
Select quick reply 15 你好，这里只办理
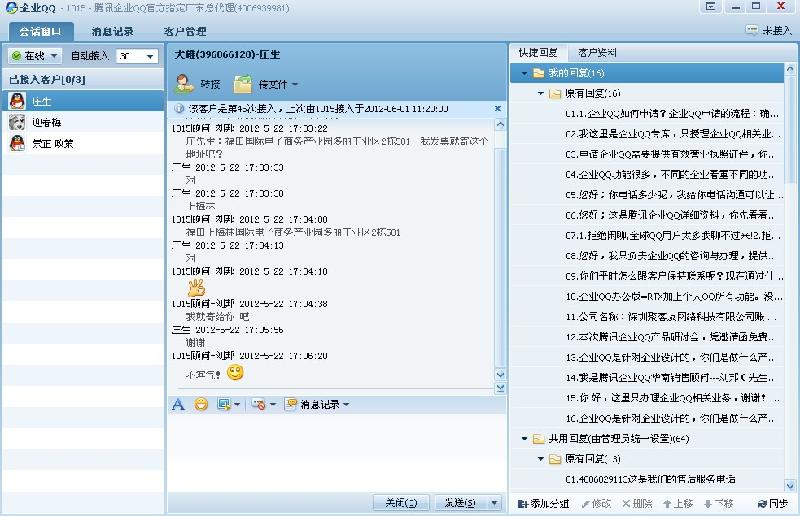[672, 398]
